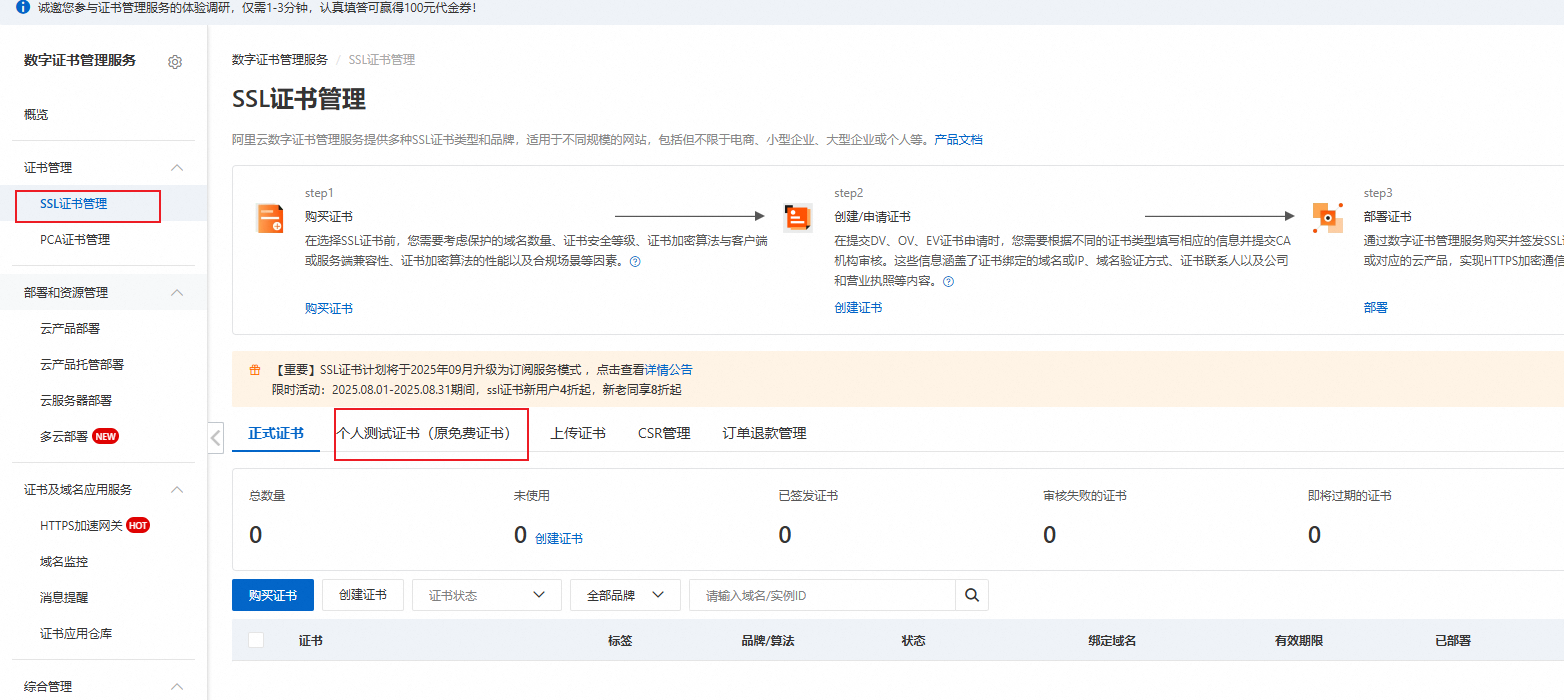Click the 证书 column header
This screenshot has width=1564, height=700.
click(311, 640)
